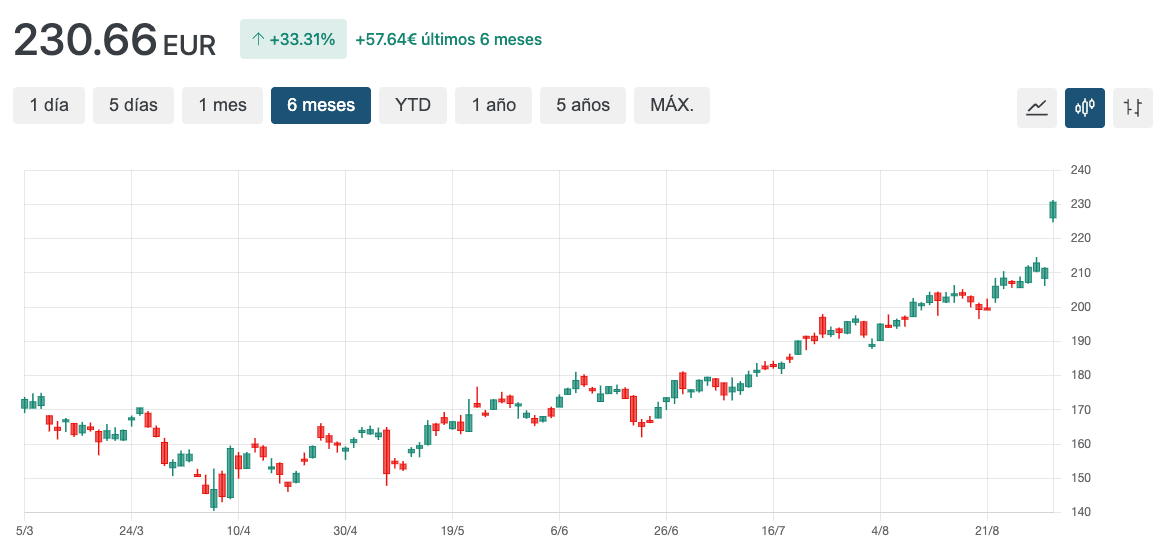This screenshot has height=545, width=1162.
Task: Select the 1 día time range
Action: point(49,105)
